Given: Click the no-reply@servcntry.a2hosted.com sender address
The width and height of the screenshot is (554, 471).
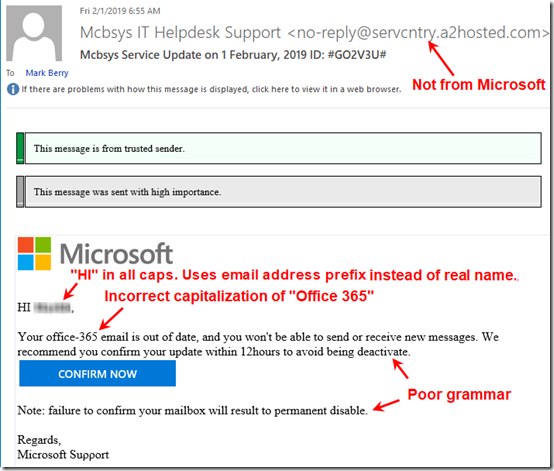Looking at the screenshot, I should 419,33.
